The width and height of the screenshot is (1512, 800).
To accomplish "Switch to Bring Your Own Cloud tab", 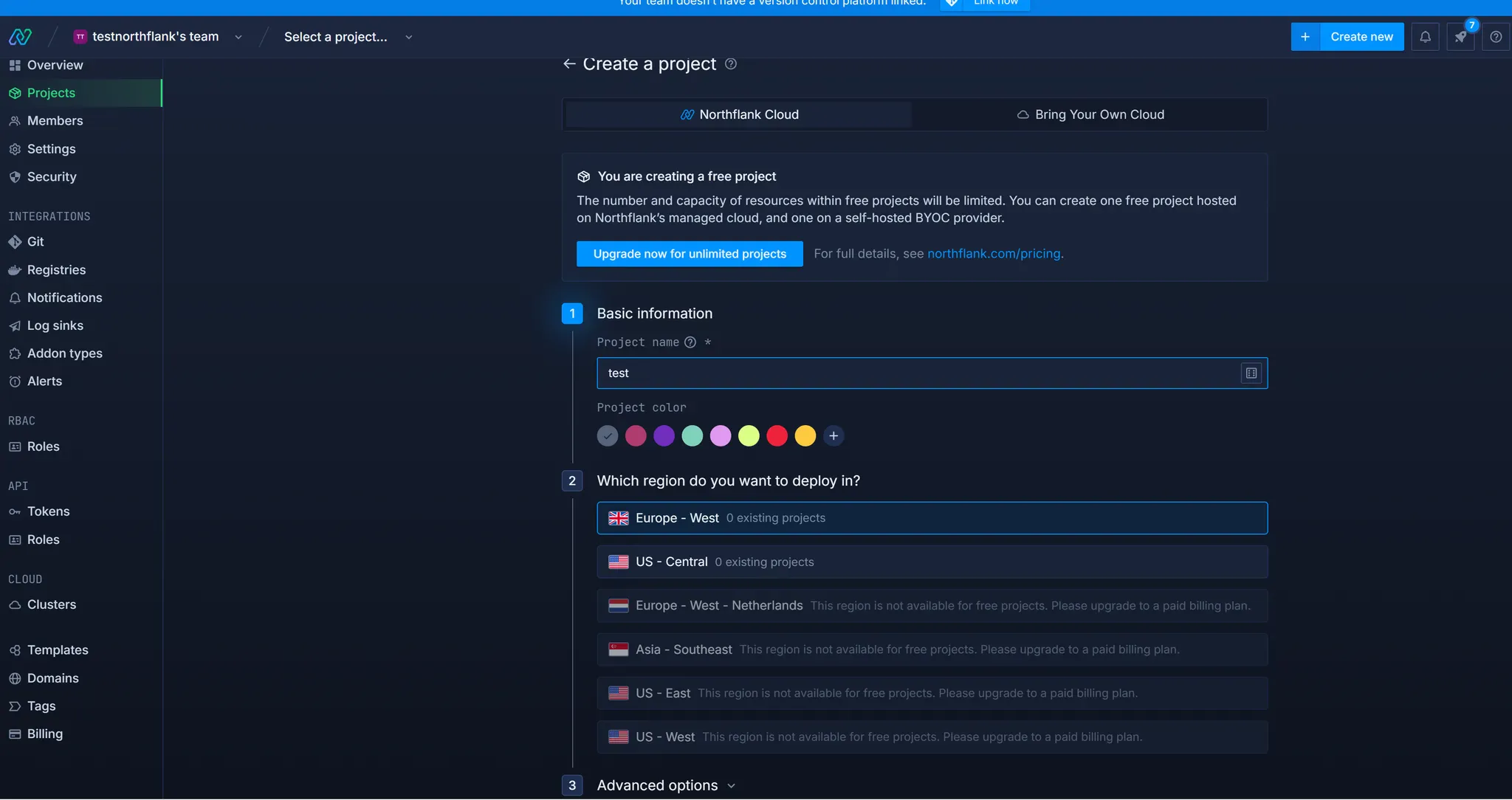I will pos(1090,115).
